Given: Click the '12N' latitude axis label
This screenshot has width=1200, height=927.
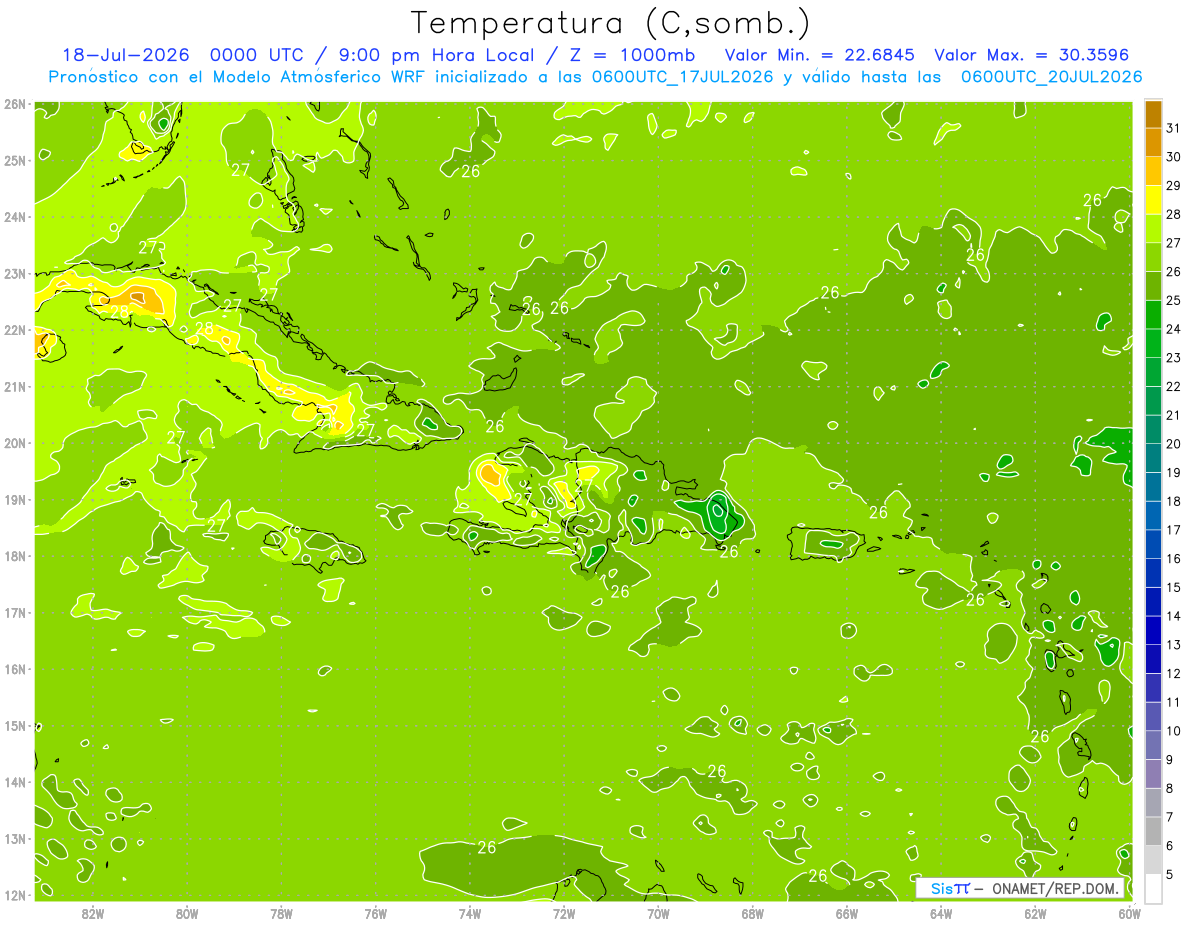Looking at the screenshot, I should (14, 895).
